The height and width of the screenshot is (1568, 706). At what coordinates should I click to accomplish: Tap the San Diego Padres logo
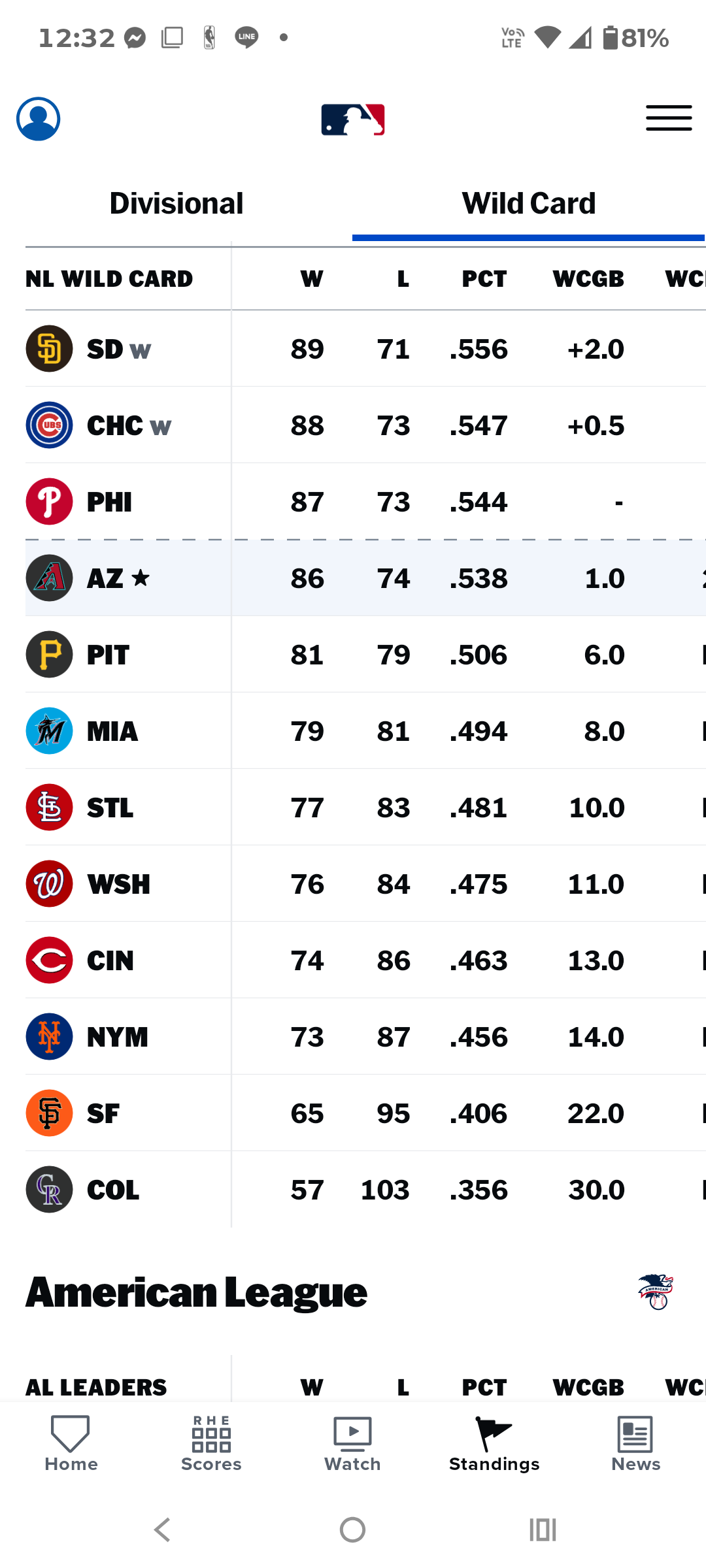click(49, 349)
